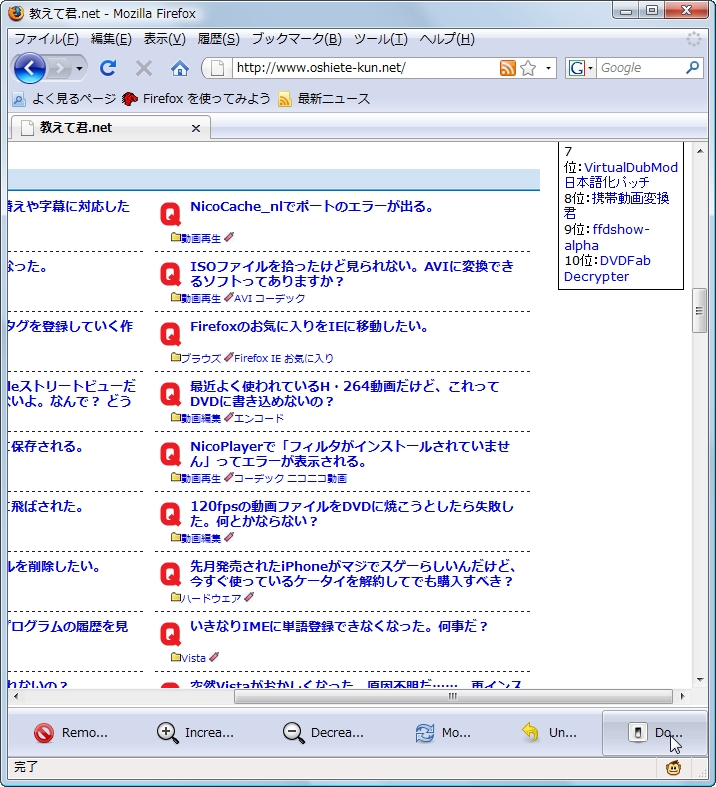Subscribe via the orange RSS feed icon
This screenshot has width=716, height=787.
[x=508, y=68]
